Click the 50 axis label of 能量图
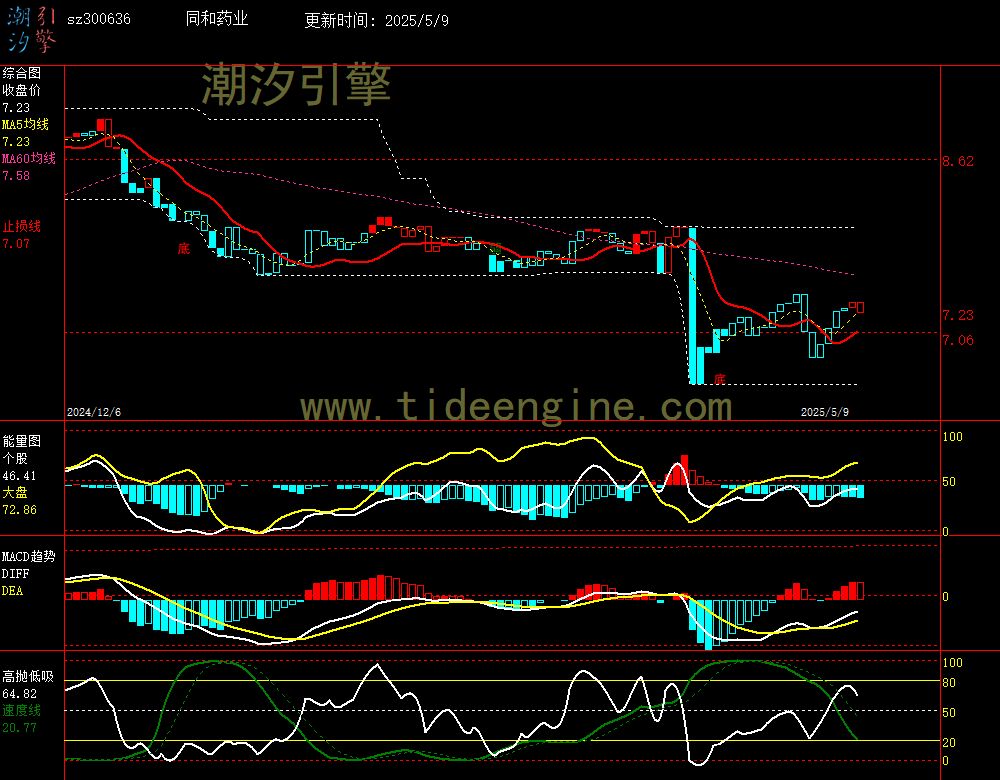 949,482
